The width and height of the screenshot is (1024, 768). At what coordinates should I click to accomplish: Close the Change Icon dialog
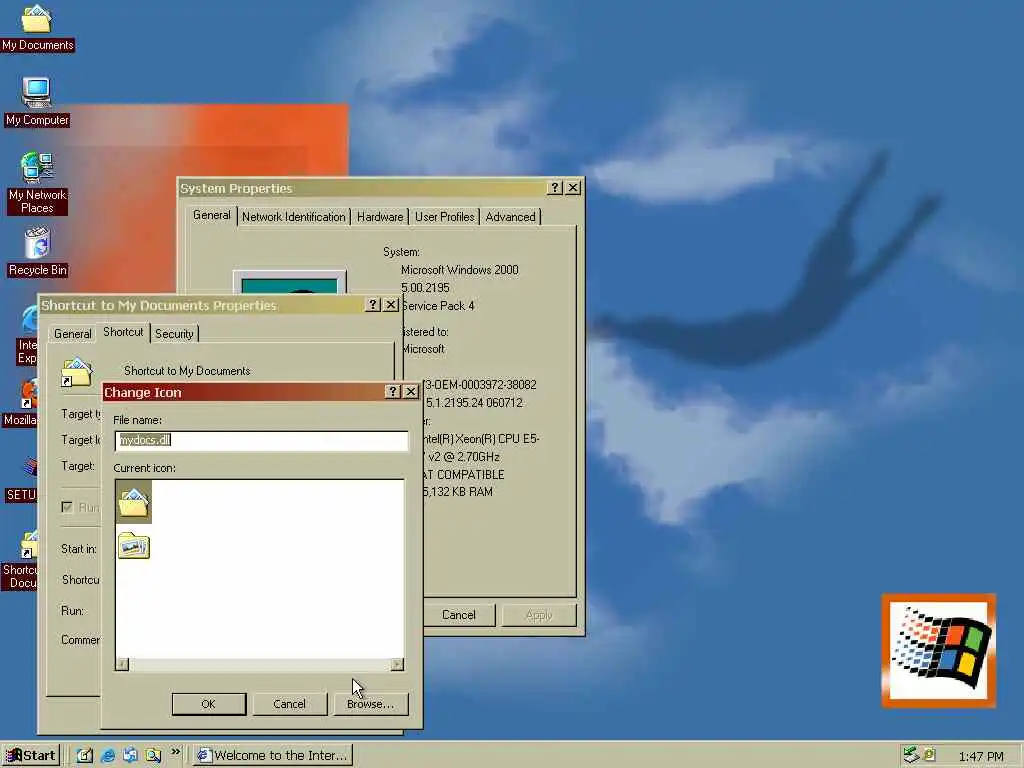(411, 391)
